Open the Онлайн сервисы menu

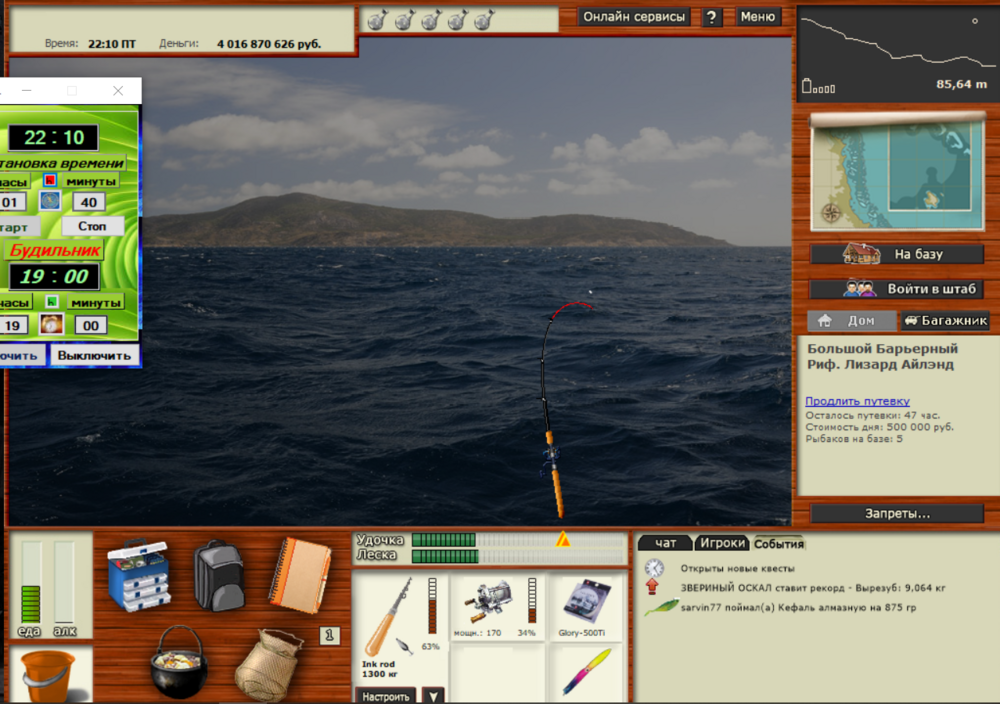point(635,17)
